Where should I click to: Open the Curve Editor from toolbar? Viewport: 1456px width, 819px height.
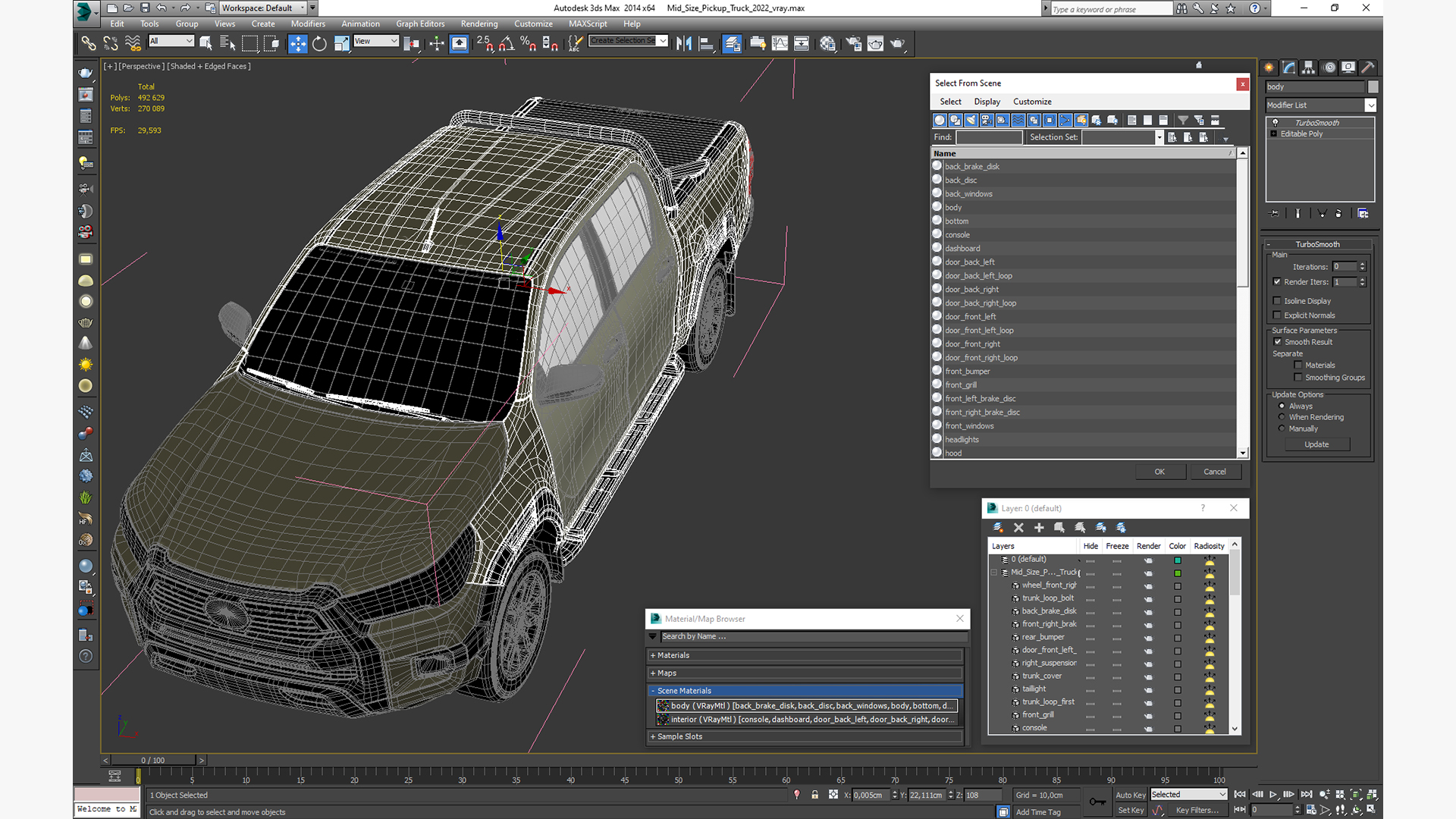coord(780,44)
